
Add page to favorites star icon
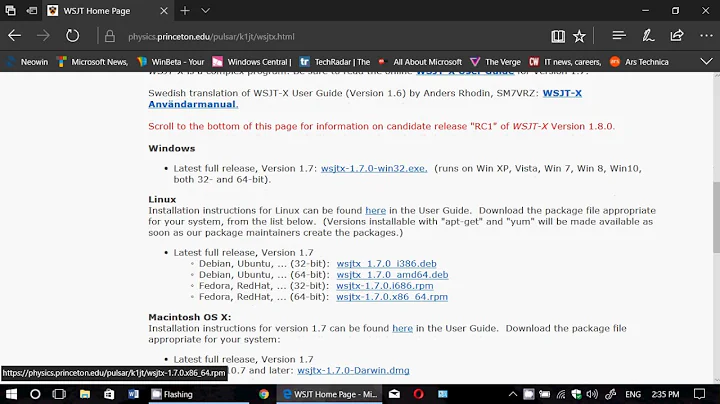click(x=579, y=36)
